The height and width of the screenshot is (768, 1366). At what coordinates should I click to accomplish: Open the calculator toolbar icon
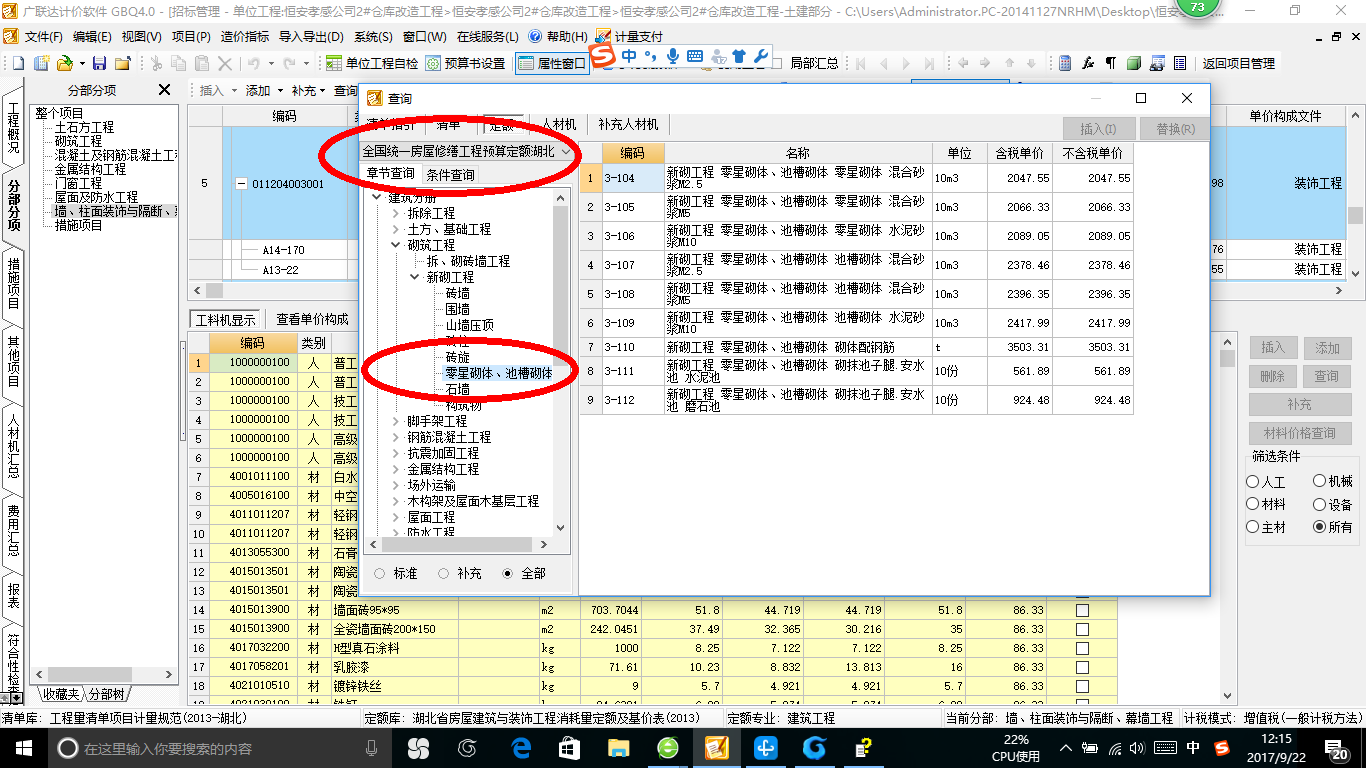click(1065, 63)
